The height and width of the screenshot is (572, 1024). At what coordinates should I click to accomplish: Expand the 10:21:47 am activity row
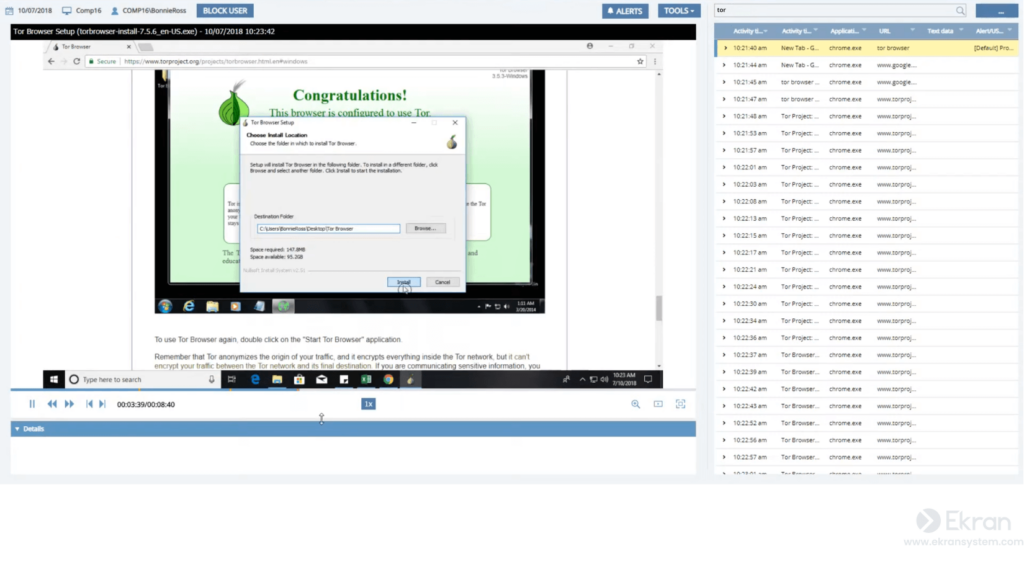[x=724, y=99]
